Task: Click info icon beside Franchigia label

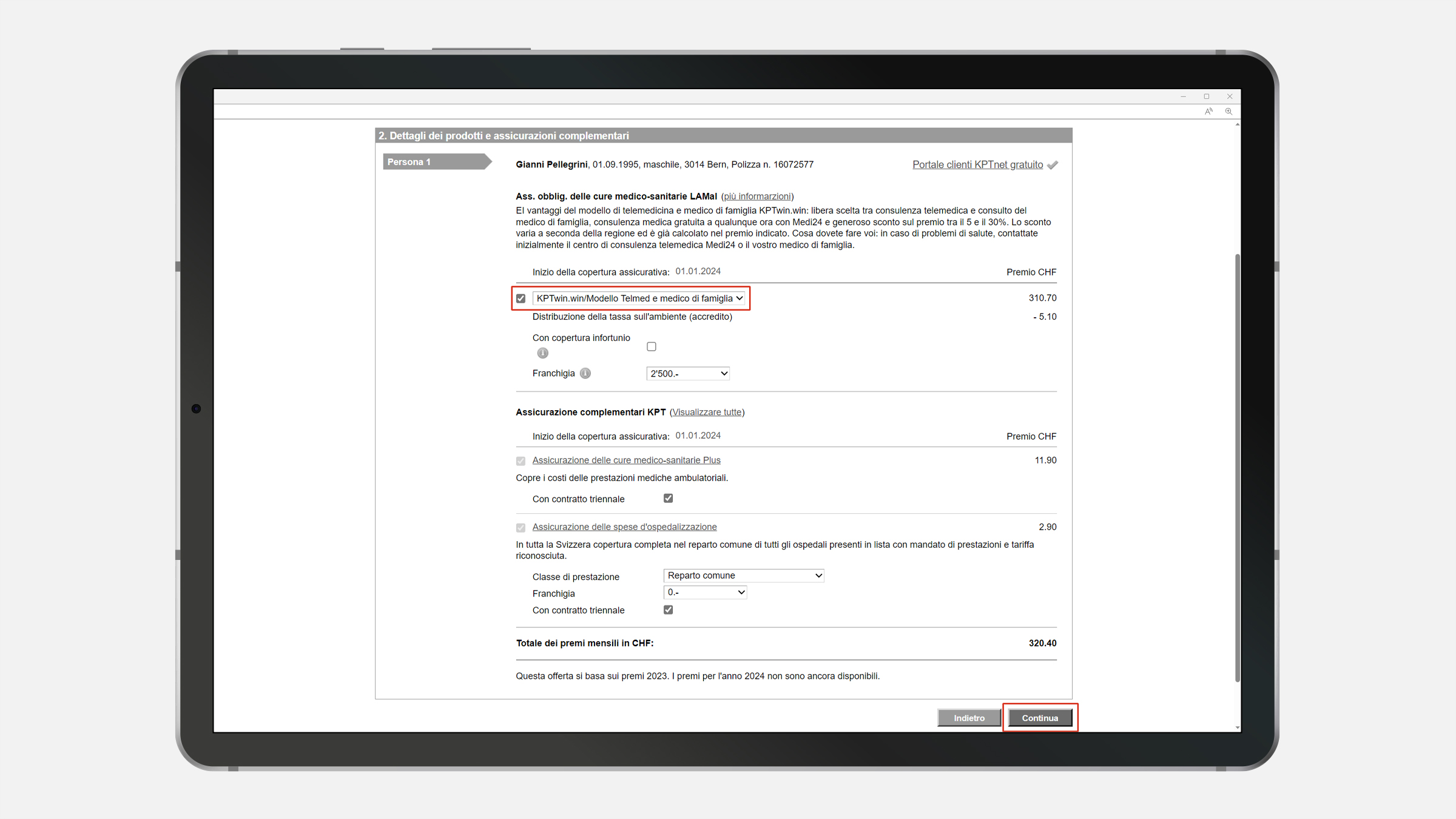Action: [x=585, y=373]
